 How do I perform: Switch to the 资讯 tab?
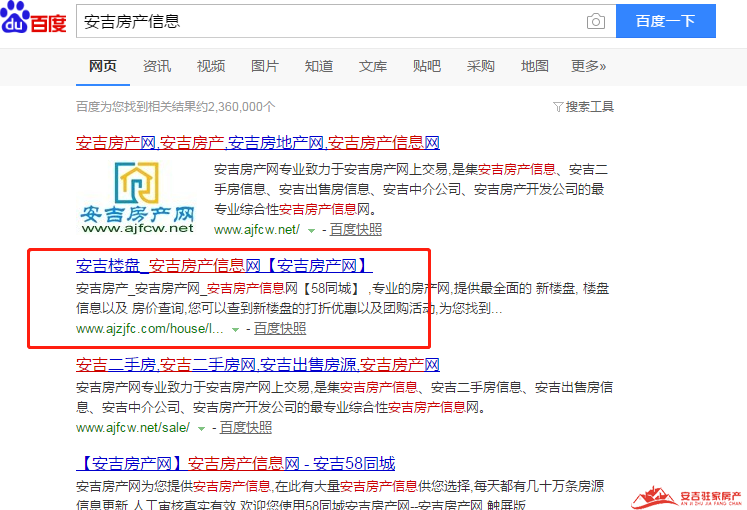coord(157,66)
